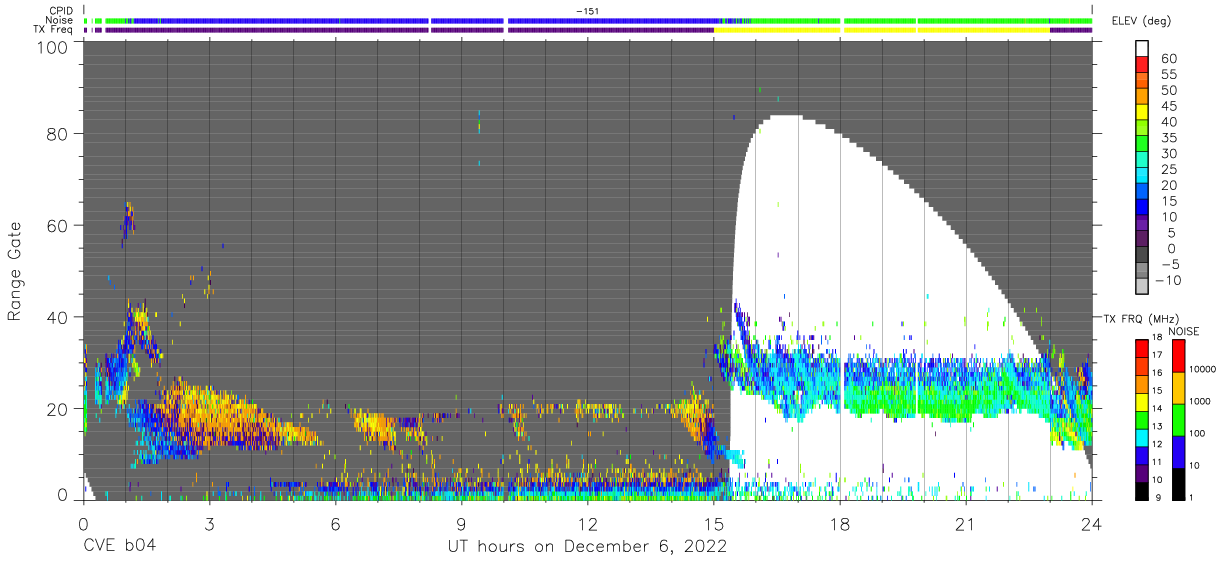Click the ELEV (deg) colorbar title
This screenshot has height=567, width=1228.
pos(1141,21)
